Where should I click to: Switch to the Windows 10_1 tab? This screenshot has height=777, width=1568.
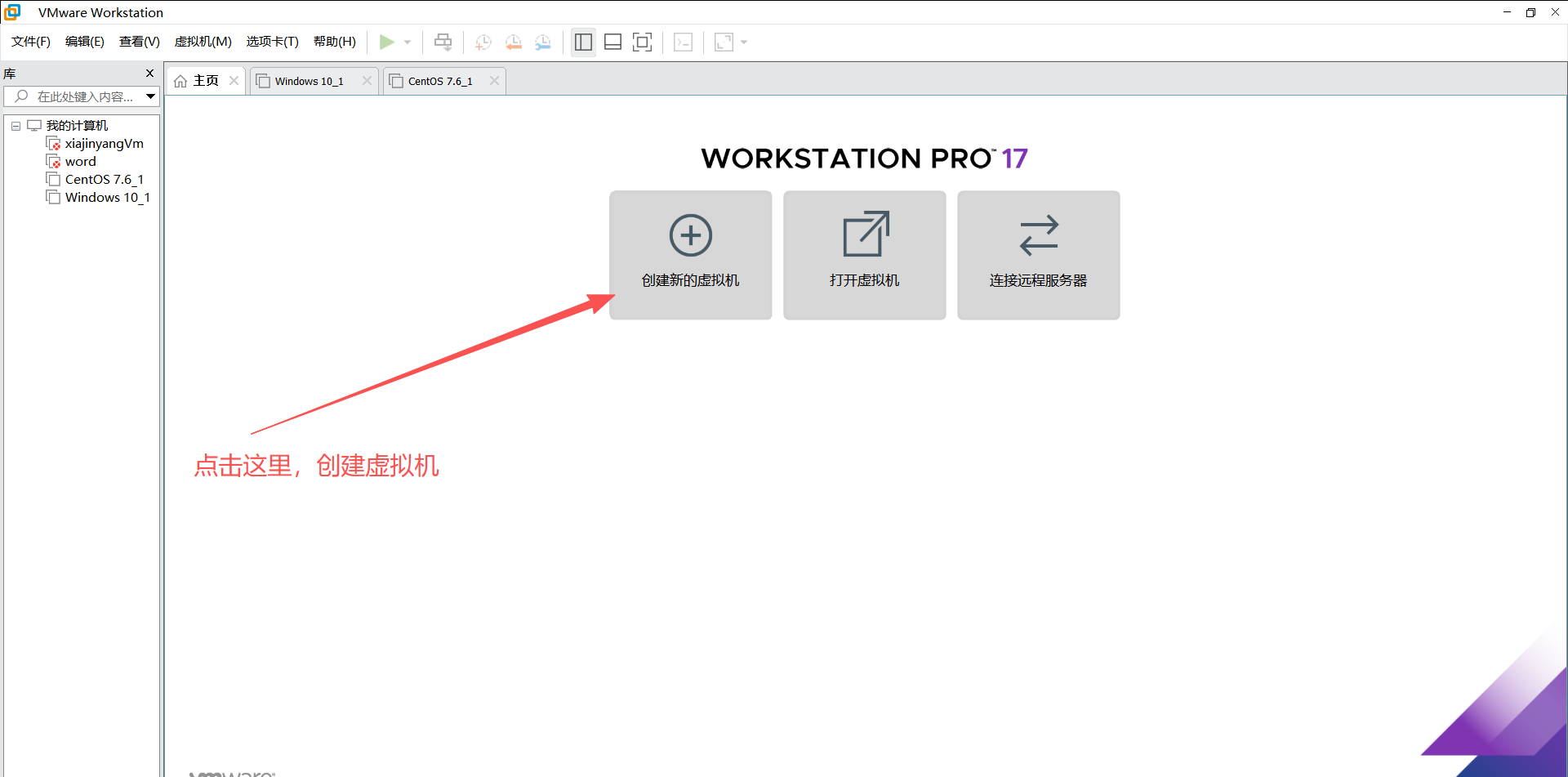click(309, 81)
